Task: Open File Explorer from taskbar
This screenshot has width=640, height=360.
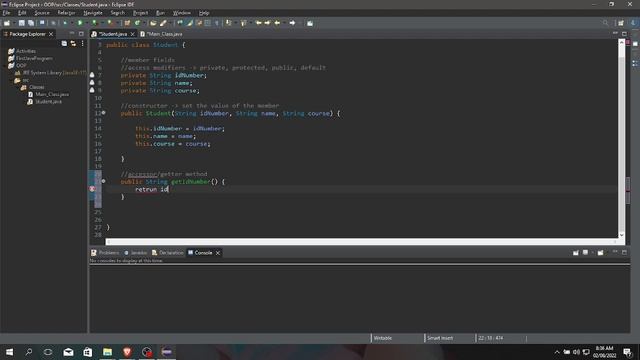Action: [107, 352]
